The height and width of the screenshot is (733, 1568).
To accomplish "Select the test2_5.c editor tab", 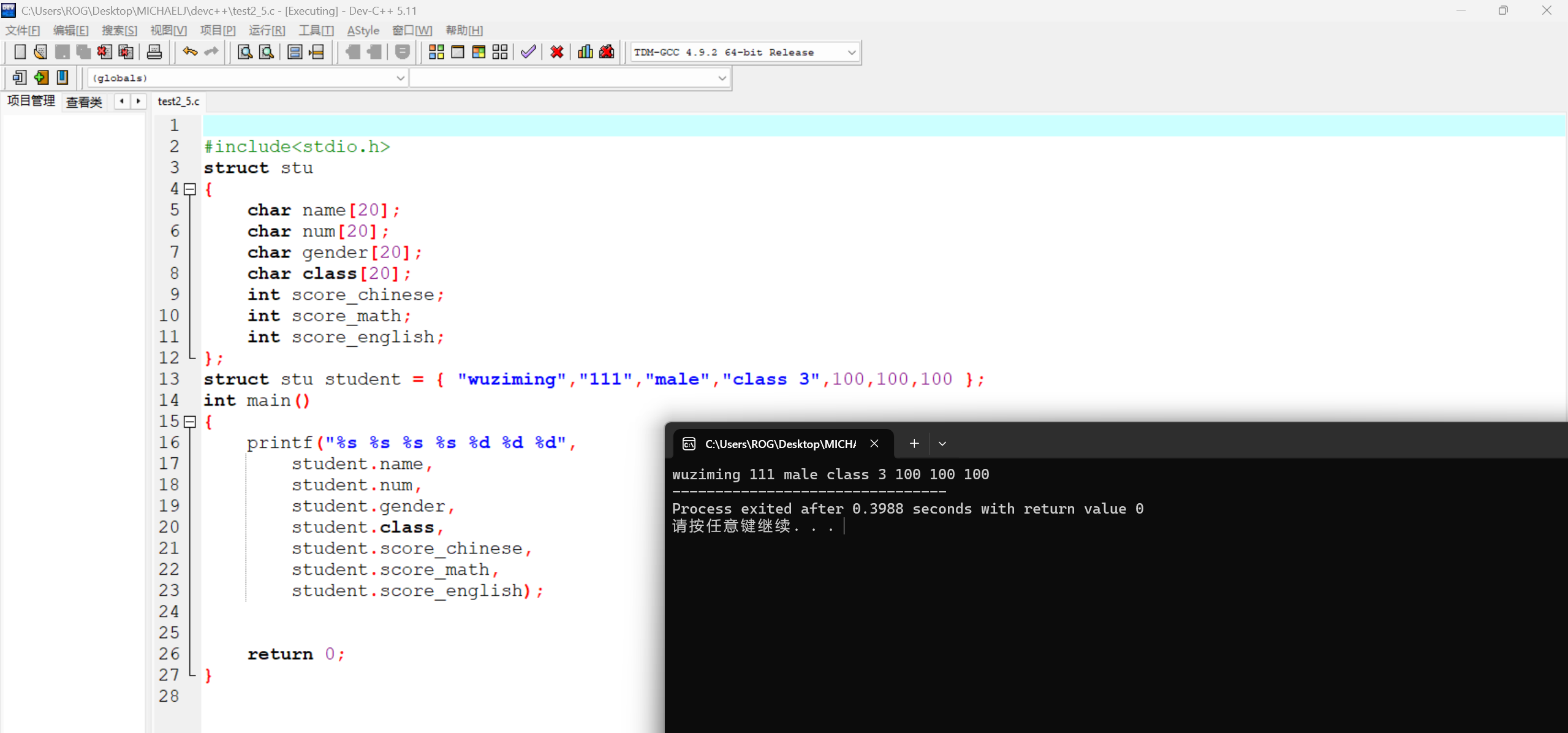I will coord(178,102).
